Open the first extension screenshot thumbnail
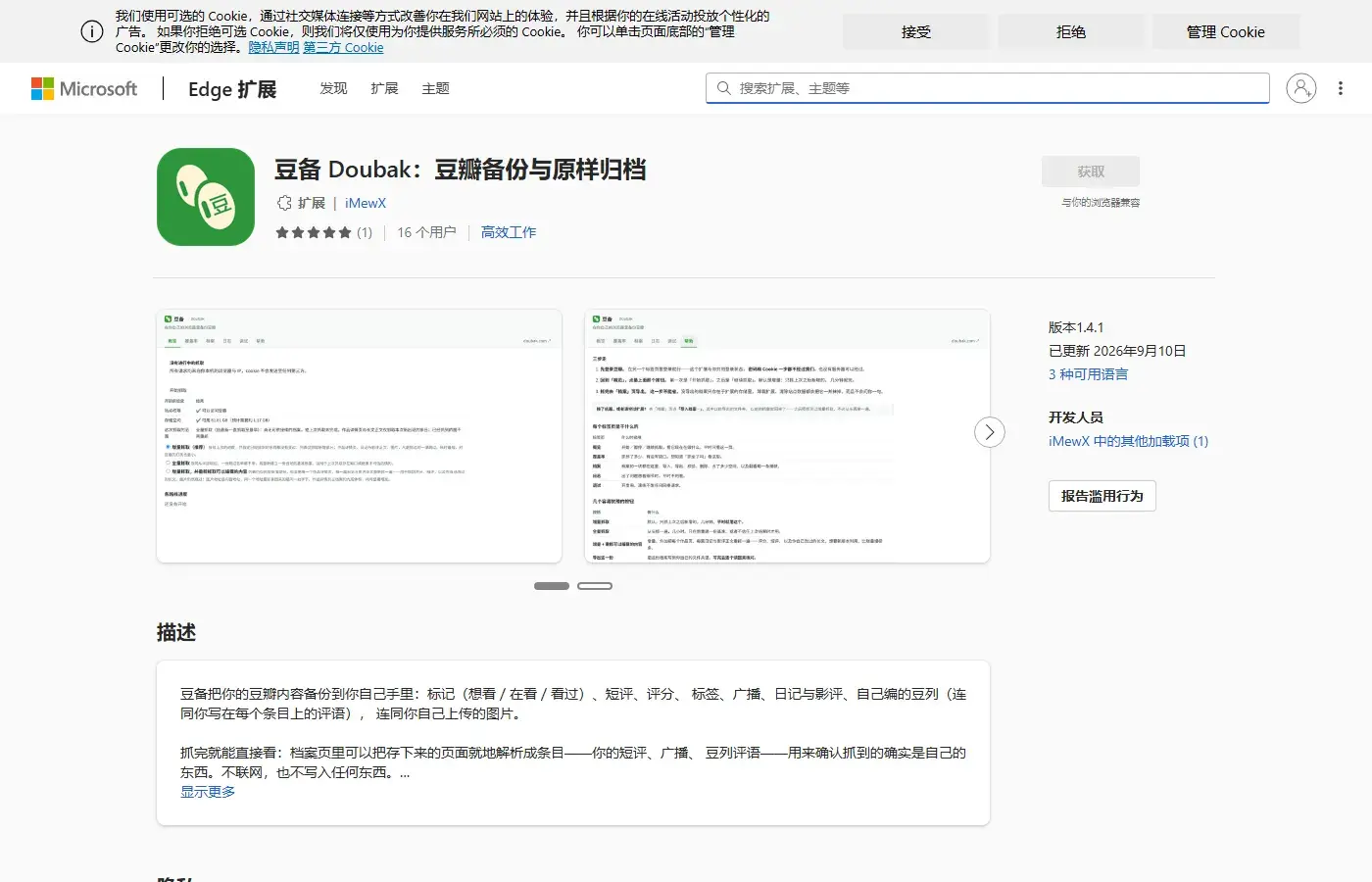This screenshot has height=882, width=1372. 359,436
